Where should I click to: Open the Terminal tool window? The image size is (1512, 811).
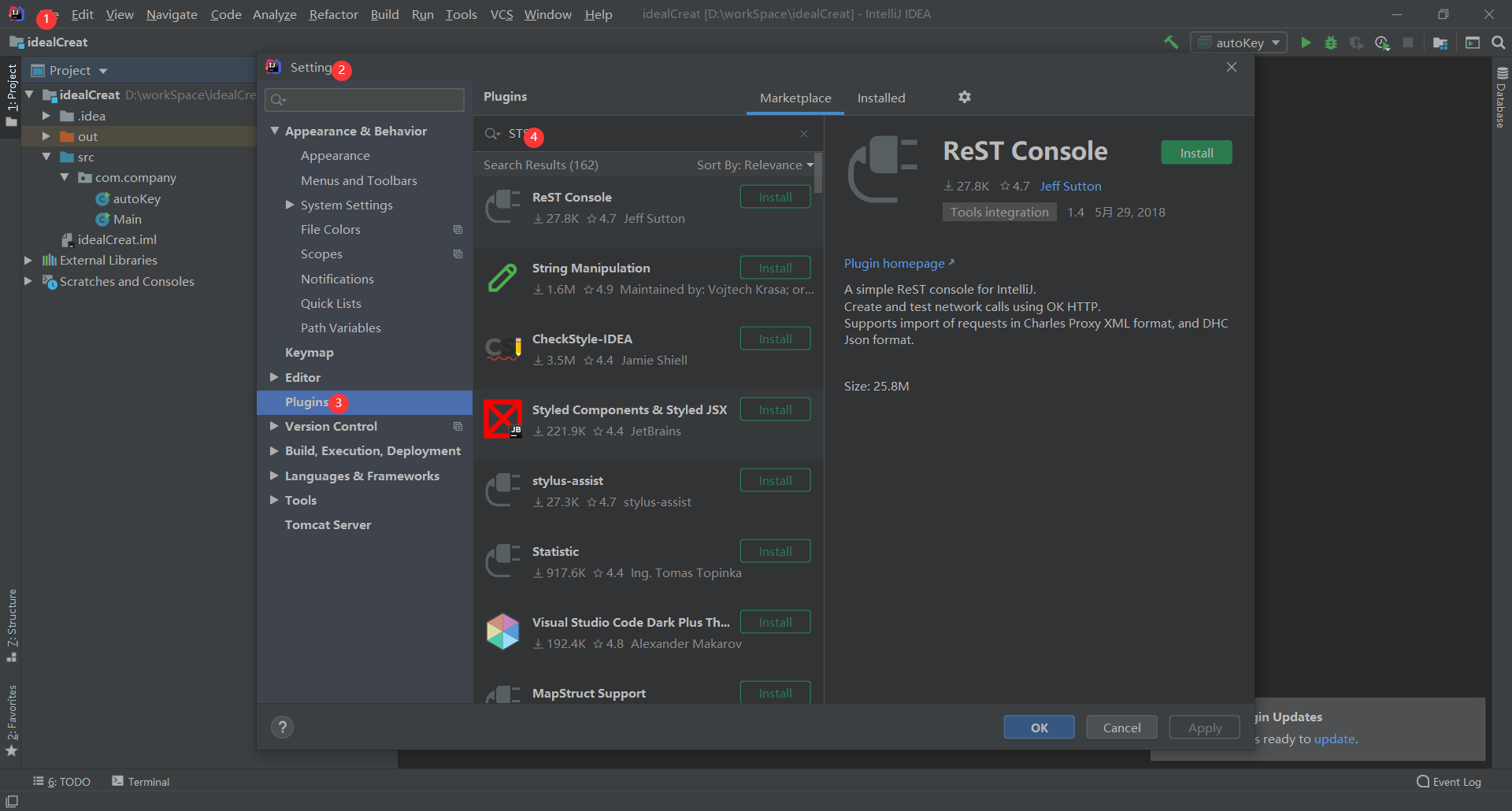tap(141, 782)
